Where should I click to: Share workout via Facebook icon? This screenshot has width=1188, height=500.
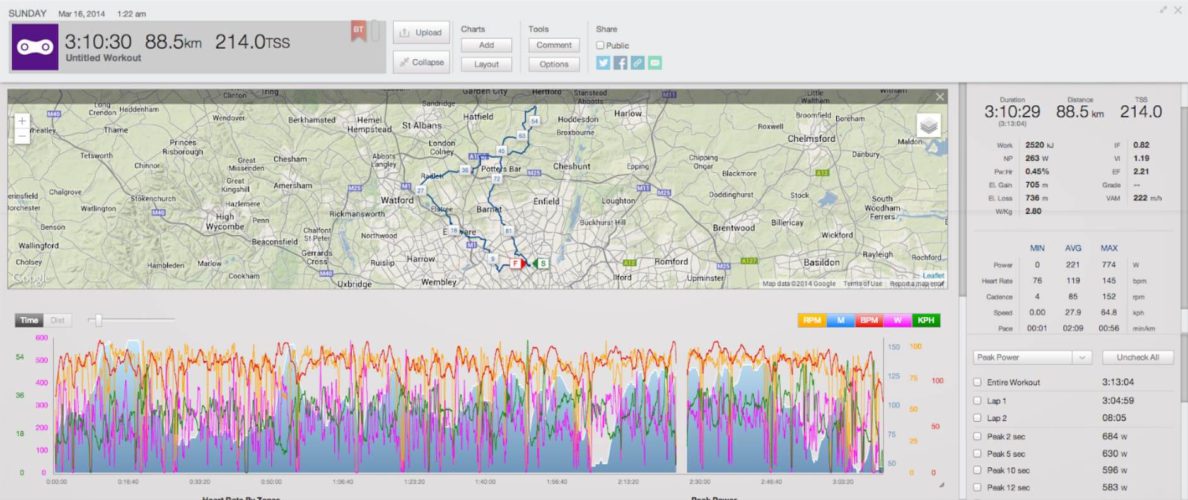pyautogui.click(x=620, y=63)
